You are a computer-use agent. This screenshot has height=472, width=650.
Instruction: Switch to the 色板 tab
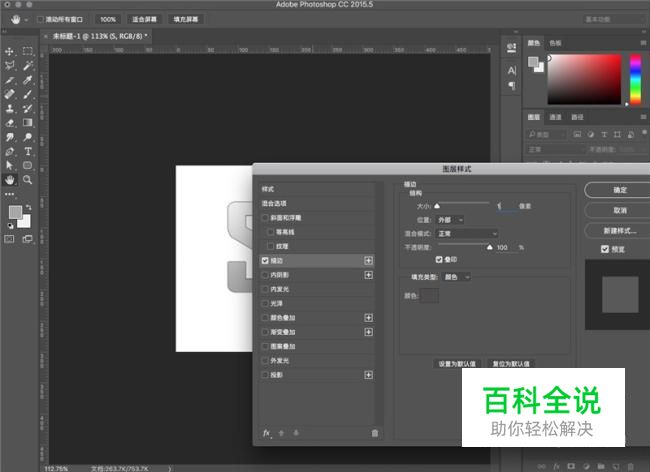click(x=555, y=43)
